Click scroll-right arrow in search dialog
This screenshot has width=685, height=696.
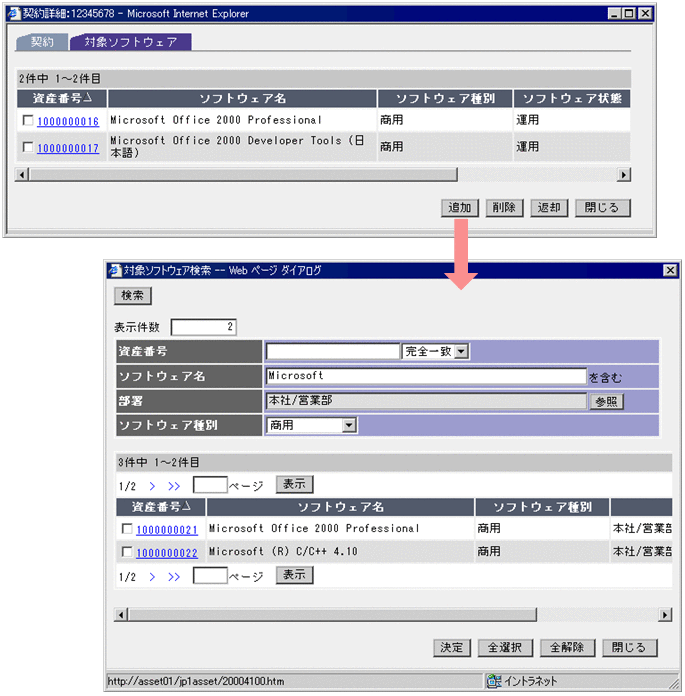(665, 615)
